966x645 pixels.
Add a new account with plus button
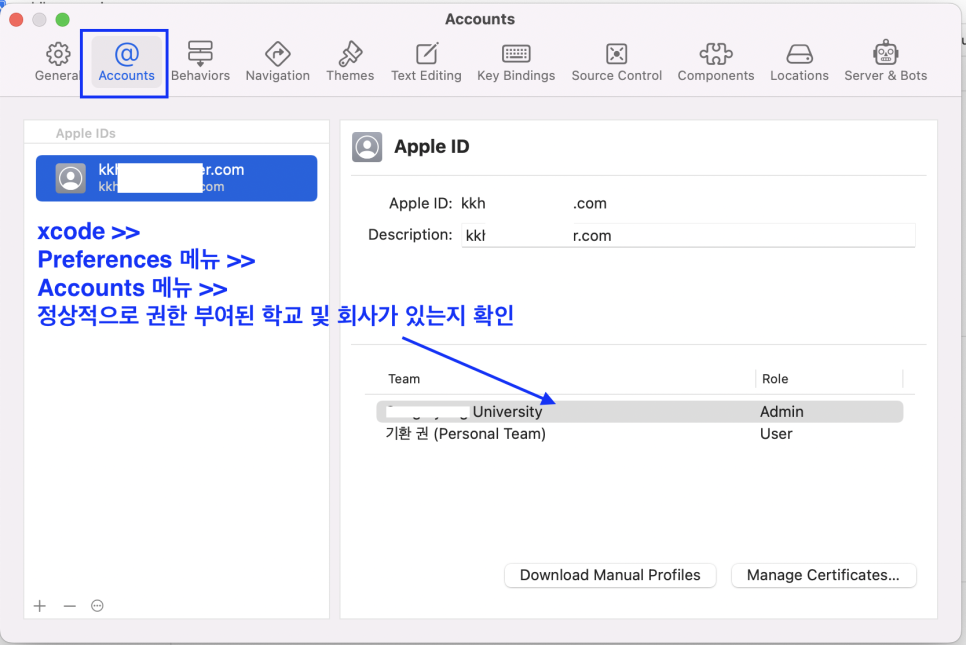pyautogui.click(x=40, y=606)
